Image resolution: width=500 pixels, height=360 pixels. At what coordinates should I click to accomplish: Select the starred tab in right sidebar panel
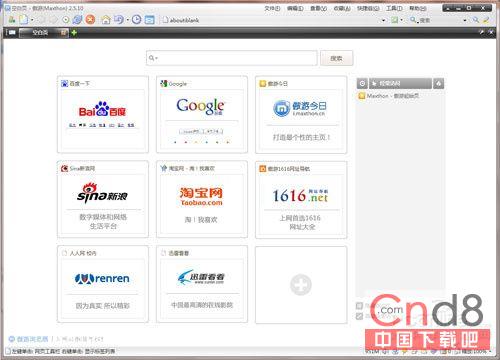pos(400,83)
